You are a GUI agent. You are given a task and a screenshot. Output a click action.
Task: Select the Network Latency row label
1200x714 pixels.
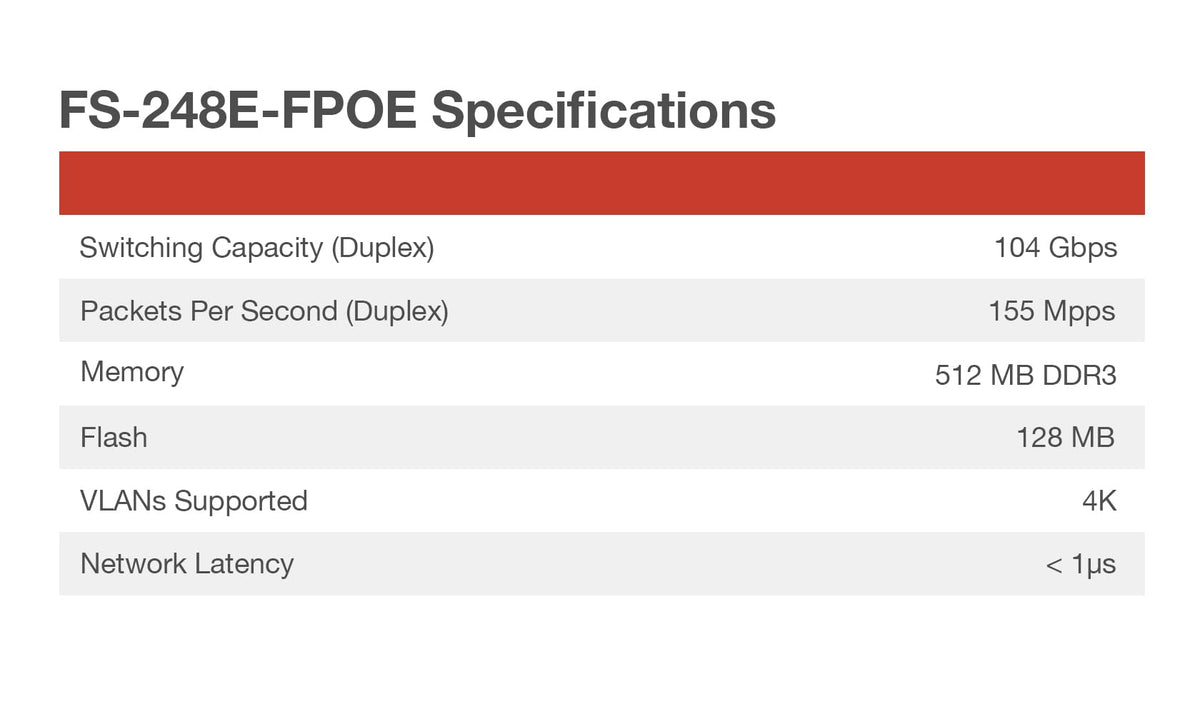click(x=187, y=564)
